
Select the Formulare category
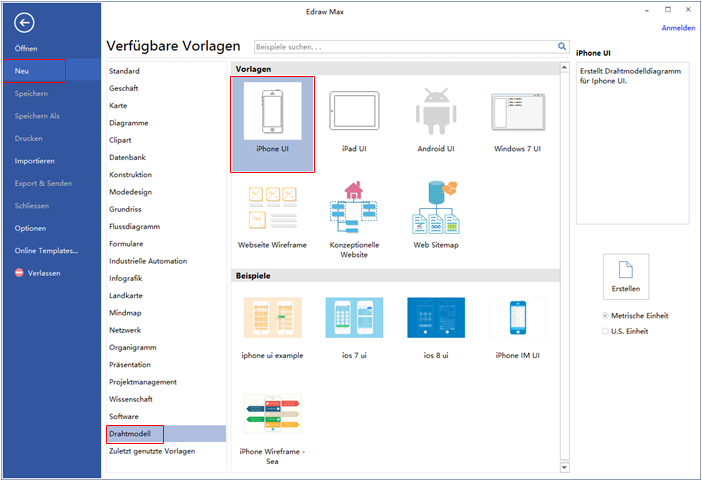[126, 244]
